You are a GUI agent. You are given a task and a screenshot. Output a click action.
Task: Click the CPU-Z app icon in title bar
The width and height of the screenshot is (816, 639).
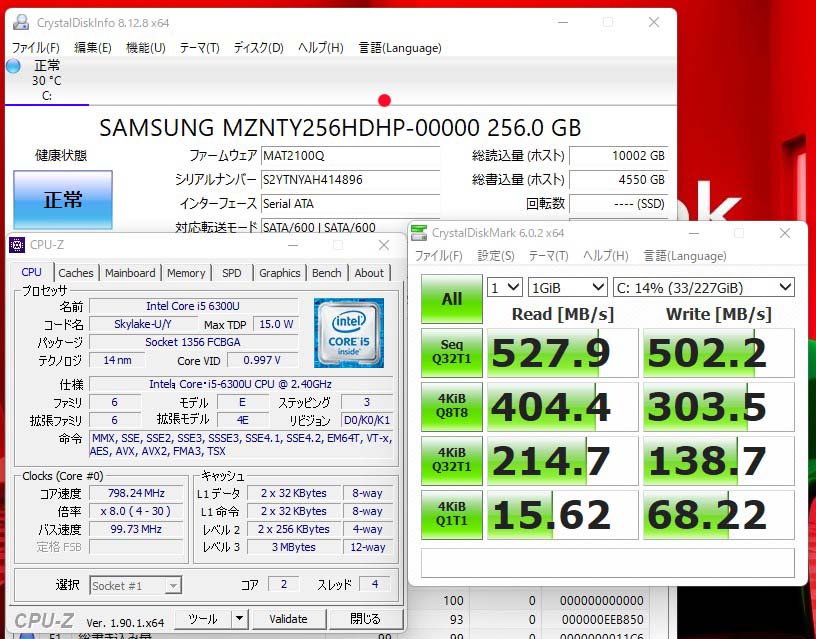[17, 245]
